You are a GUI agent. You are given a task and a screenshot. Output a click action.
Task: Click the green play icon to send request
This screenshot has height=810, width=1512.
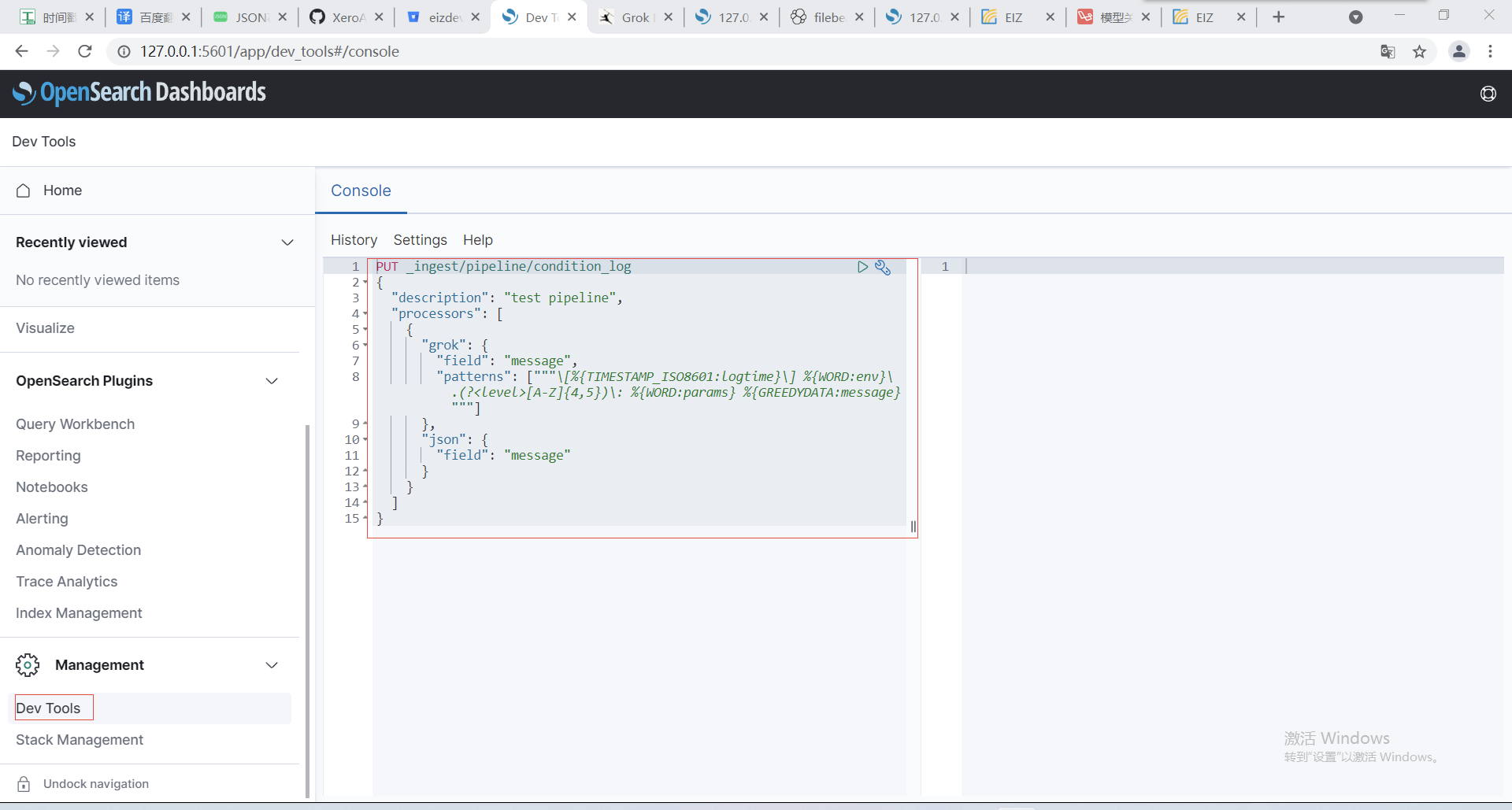click(862, 268)
